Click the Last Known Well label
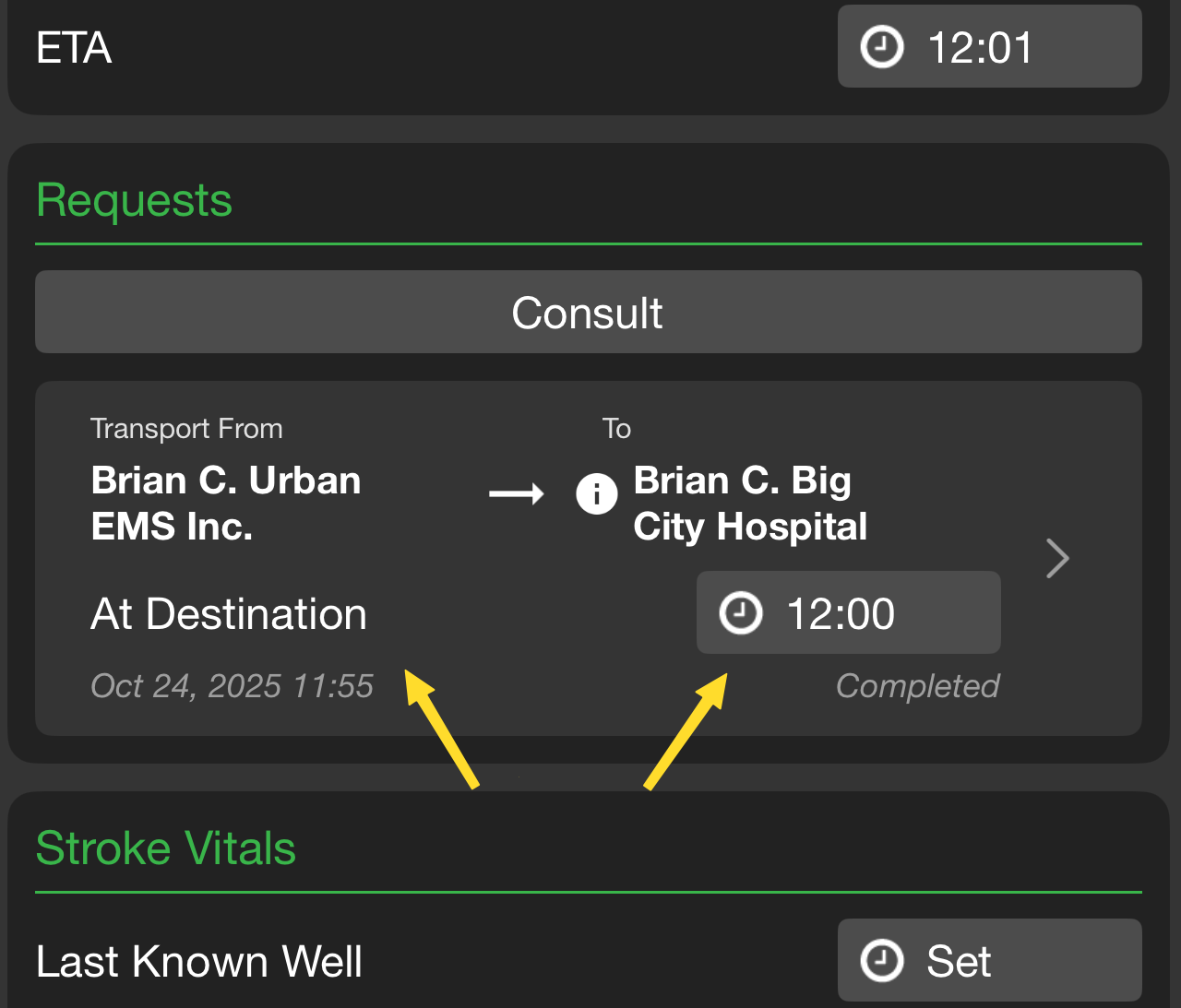The height and width of the screenshot is (1008, 1181). point(199,961)
